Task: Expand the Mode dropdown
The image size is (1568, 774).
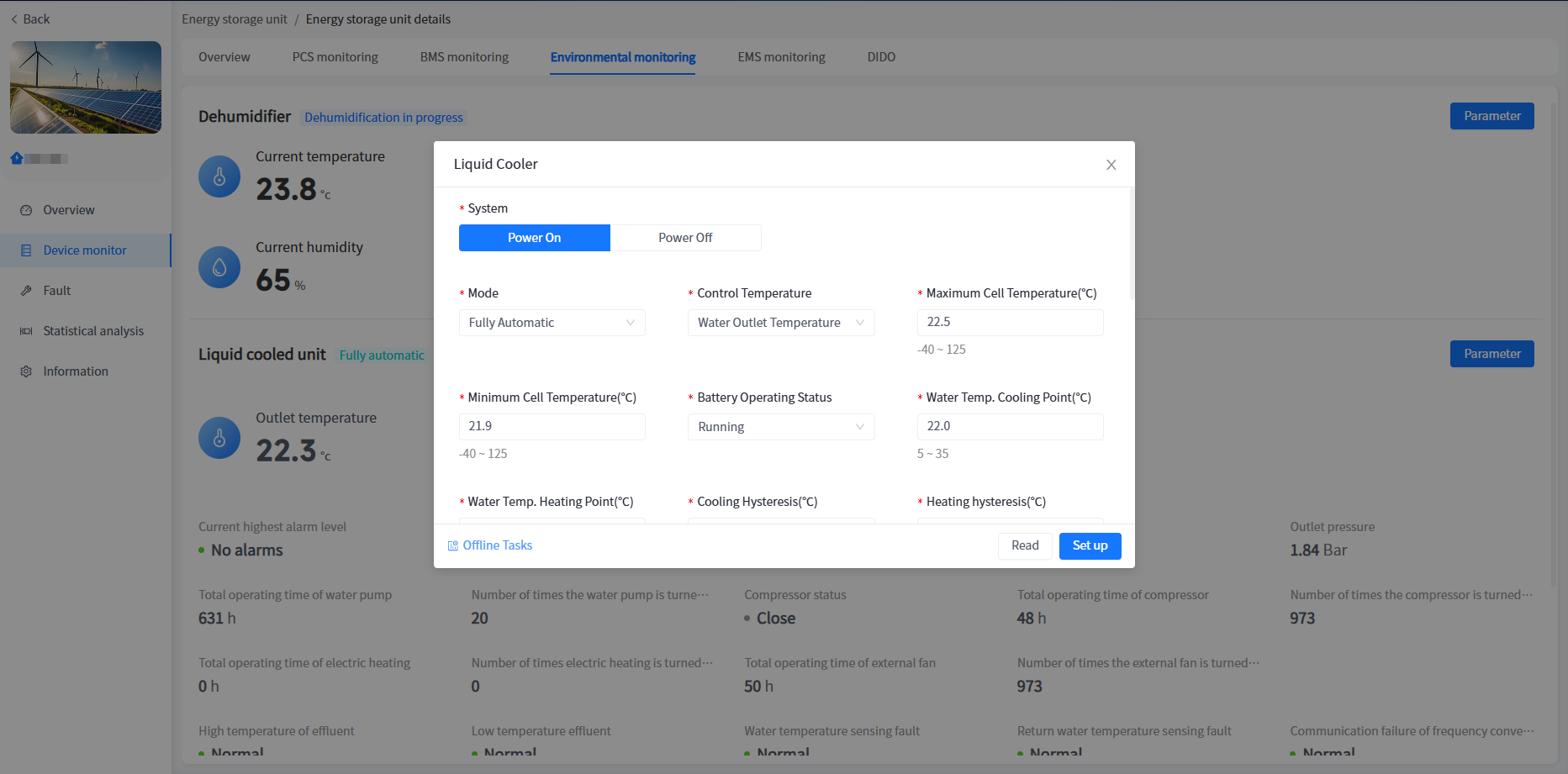Action: click(552, 323)
